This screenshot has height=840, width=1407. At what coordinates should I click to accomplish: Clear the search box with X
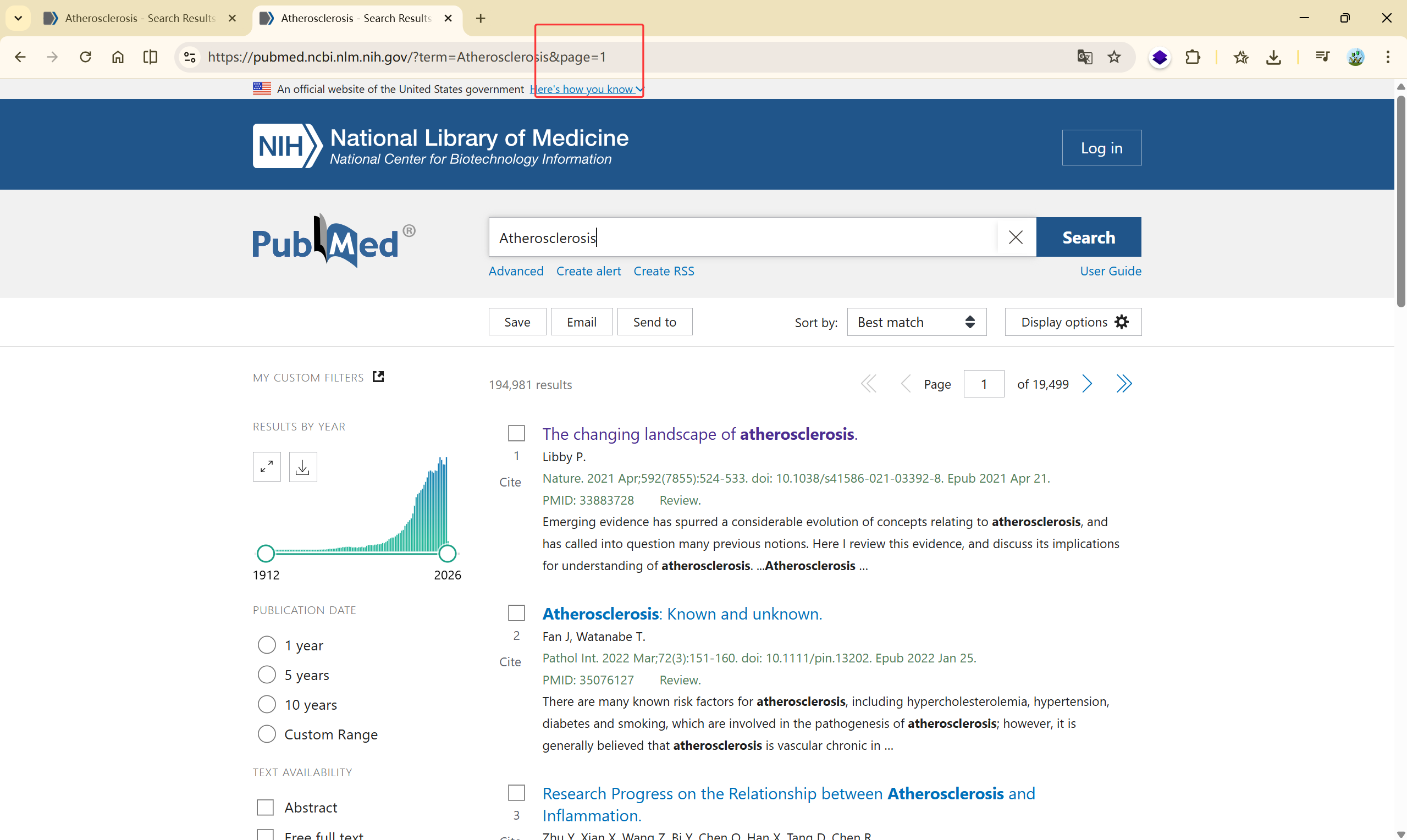point(1016,237)
